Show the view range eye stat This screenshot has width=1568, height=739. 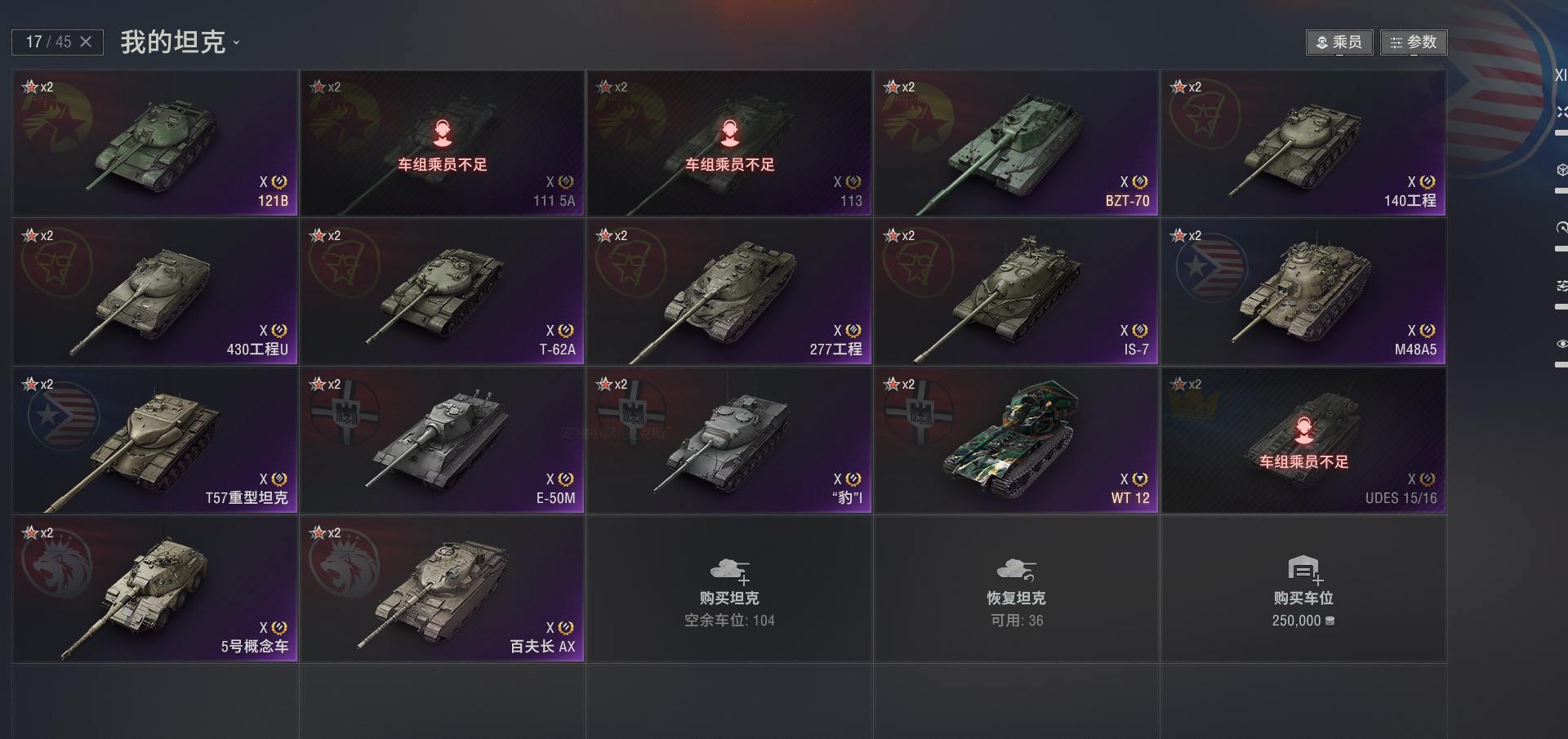pos(1561,344)
